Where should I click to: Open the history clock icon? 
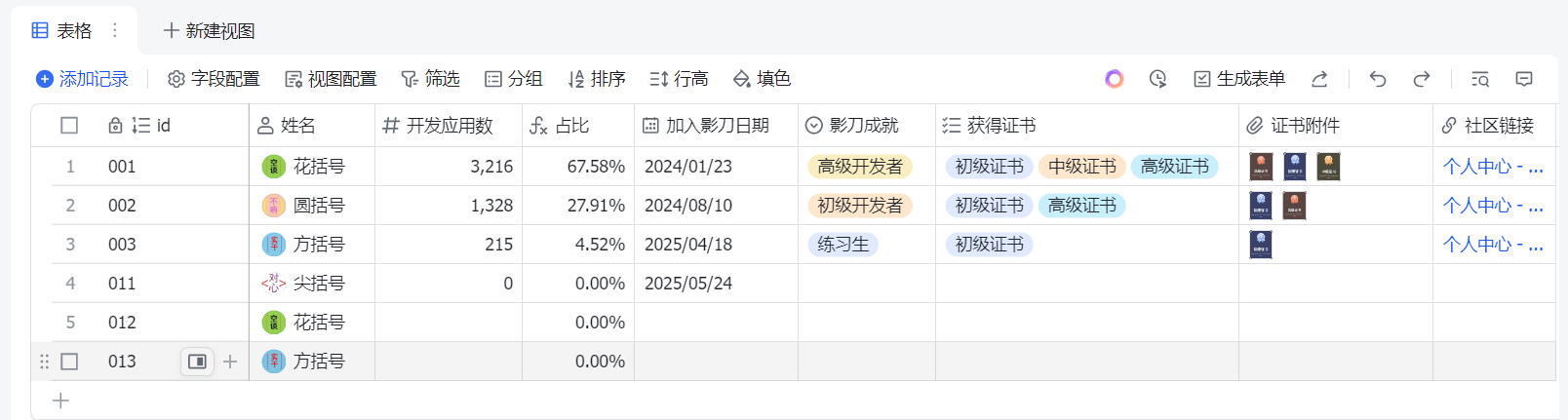pos(1157,79)
